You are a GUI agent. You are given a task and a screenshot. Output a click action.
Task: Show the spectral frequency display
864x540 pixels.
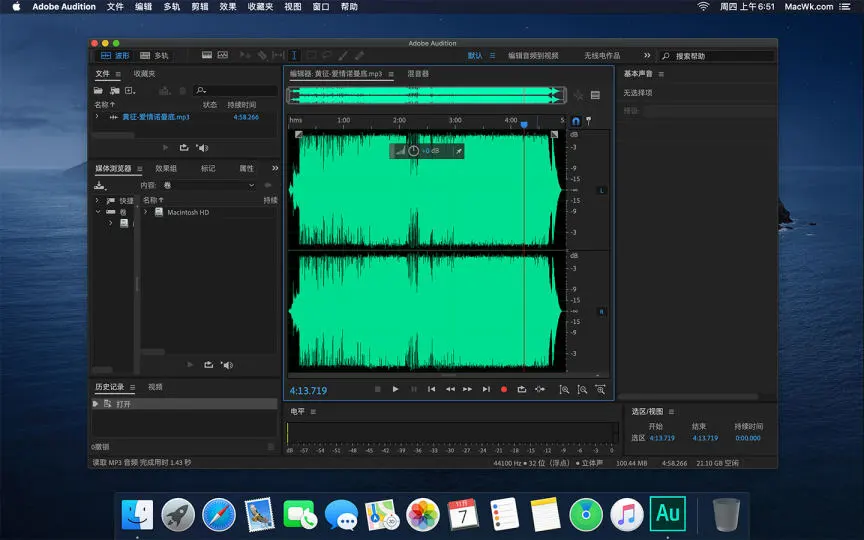207,55
